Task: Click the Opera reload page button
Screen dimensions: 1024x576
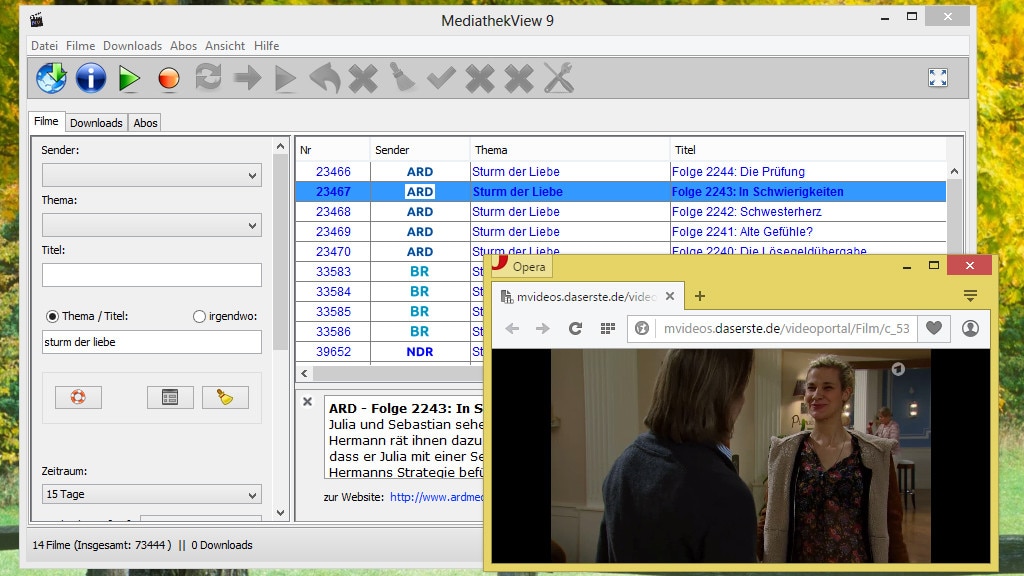Action: point(575,328)
